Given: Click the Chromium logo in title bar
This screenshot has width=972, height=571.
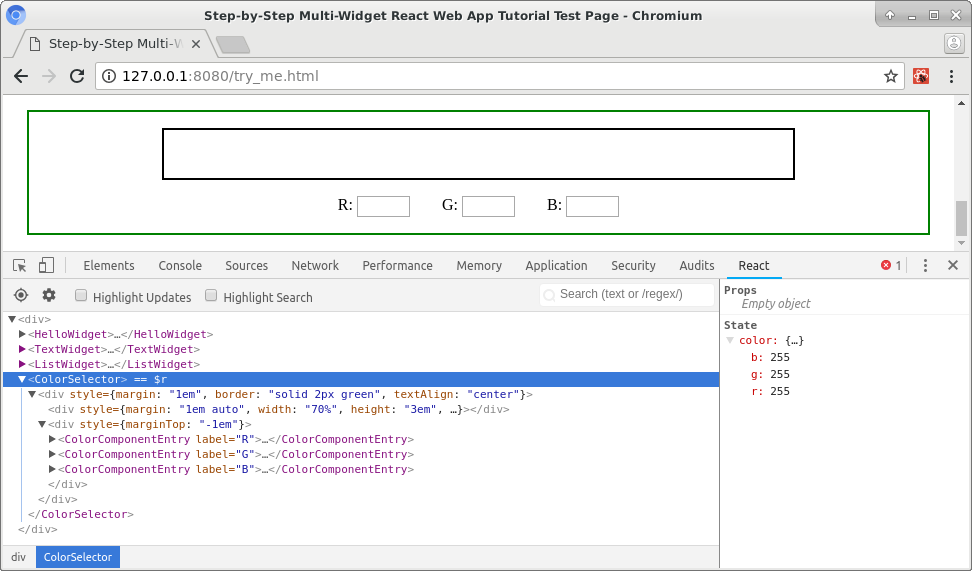Looking at the screenshot, I should pos(15,15).
